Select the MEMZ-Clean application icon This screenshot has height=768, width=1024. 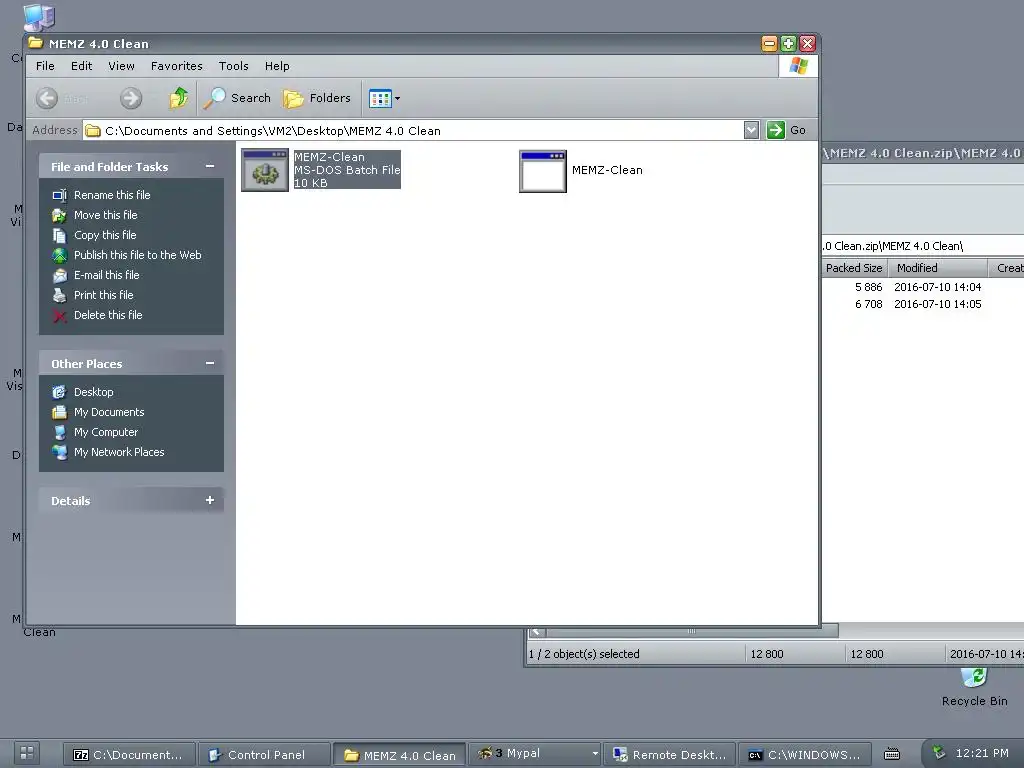click(543, 171)
